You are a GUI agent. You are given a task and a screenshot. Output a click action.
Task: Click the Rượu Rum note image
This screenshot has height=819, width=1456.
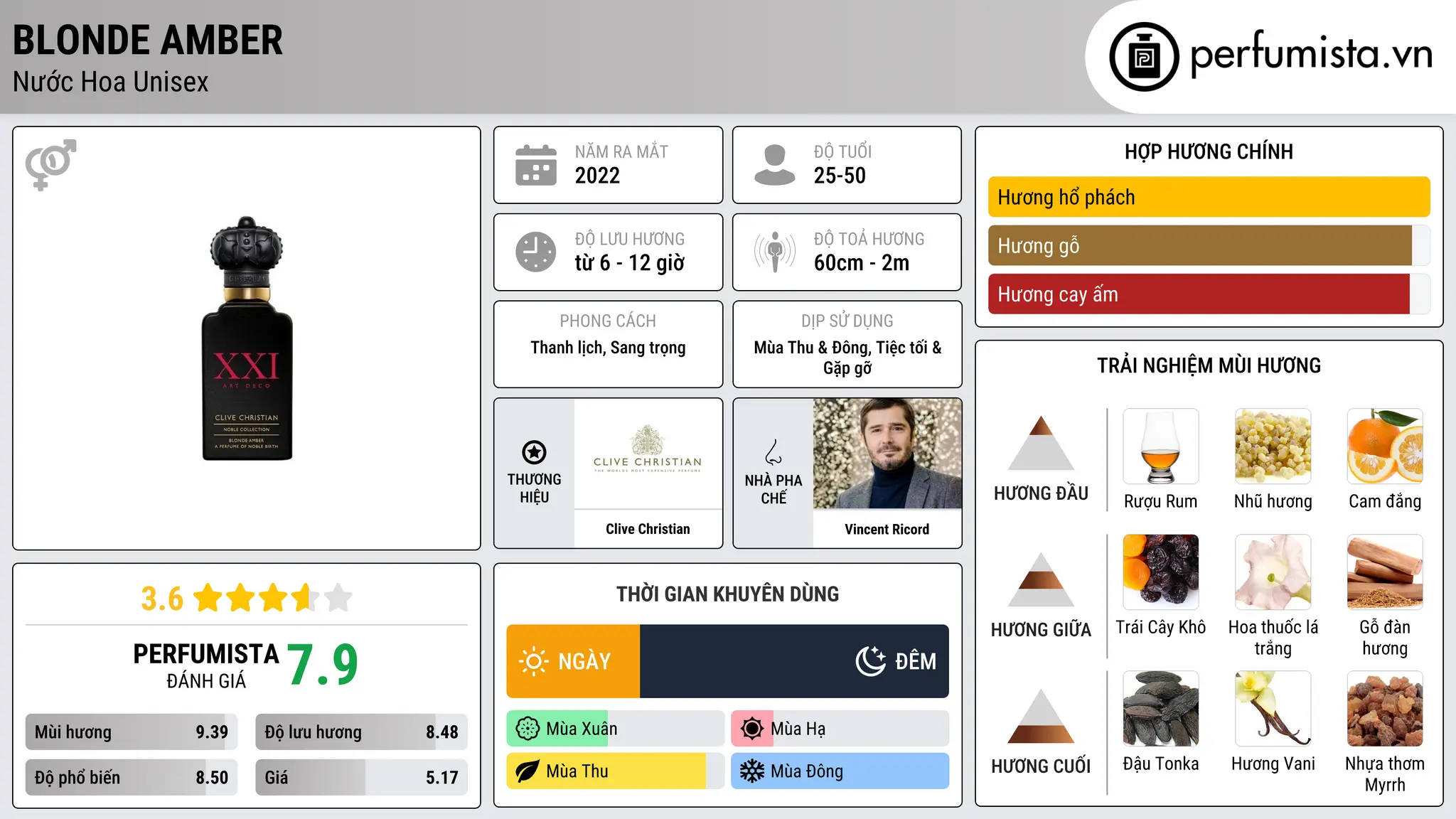point(1161,446)
